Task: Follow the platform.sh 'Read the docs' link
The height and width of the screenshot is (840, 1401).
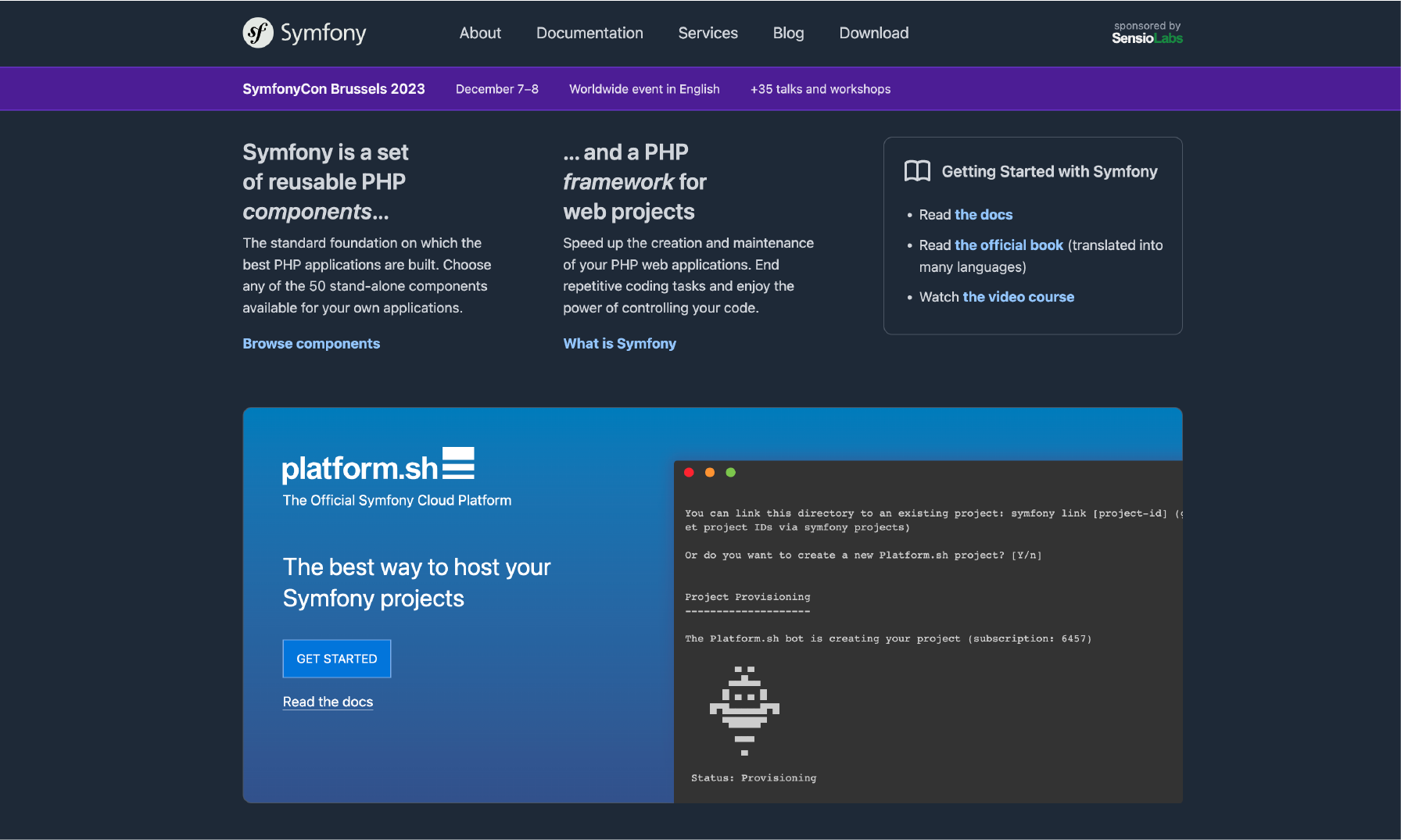Action: click(328, 702)
